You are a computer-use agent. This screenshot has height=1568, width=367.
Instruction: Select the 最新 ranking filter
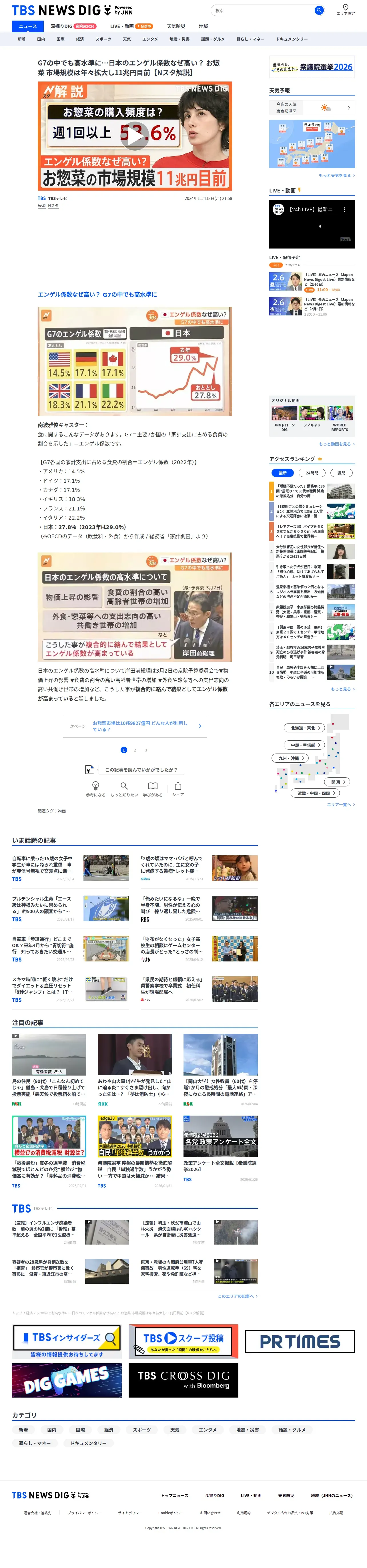pyautogui.click(x=282, y=472)
